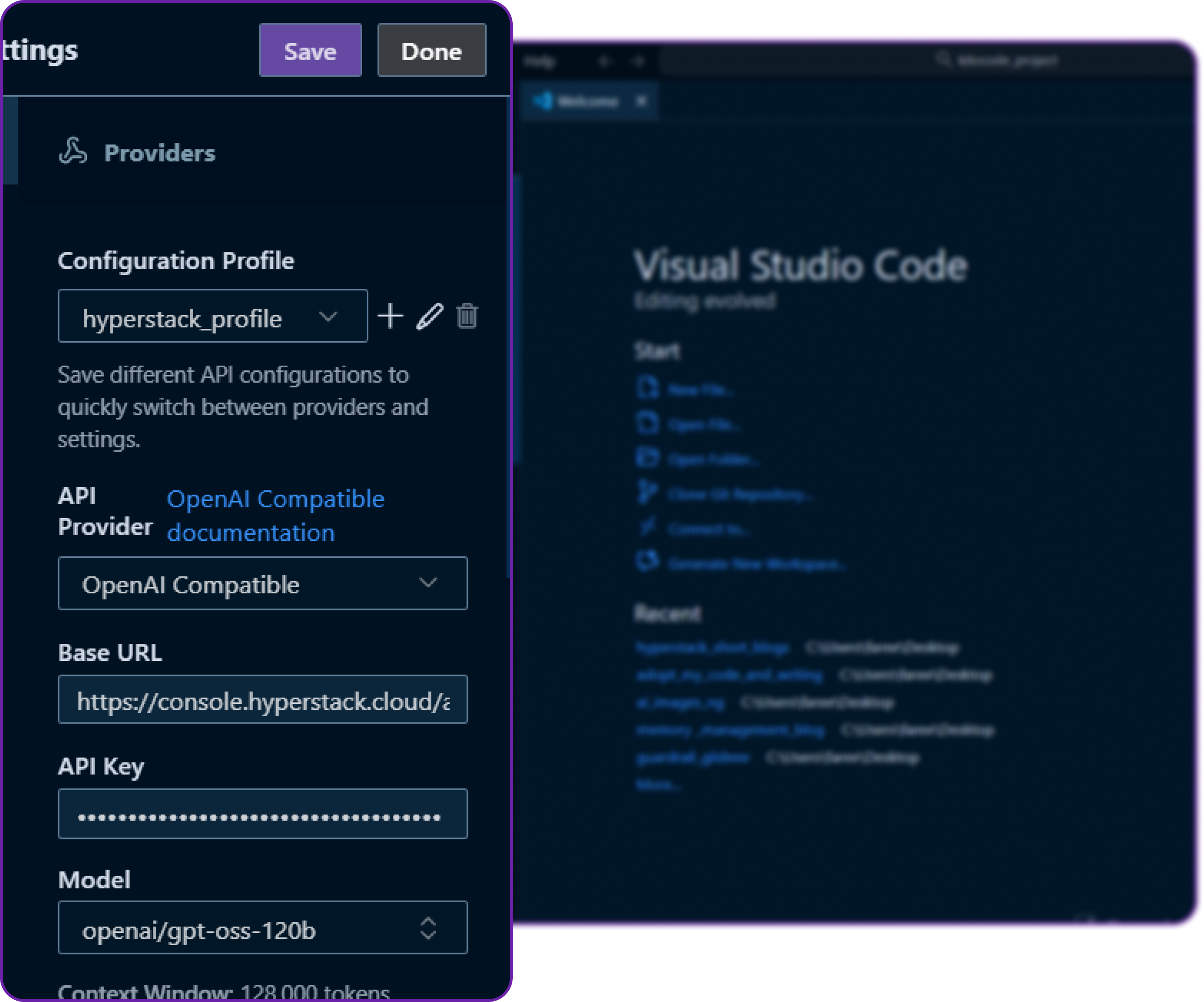The height and width of the screenshot is (1002, 1204).
Task: Edit the hyperstack_profile name with the pencil icon
Action: click(x=429, y=316)
